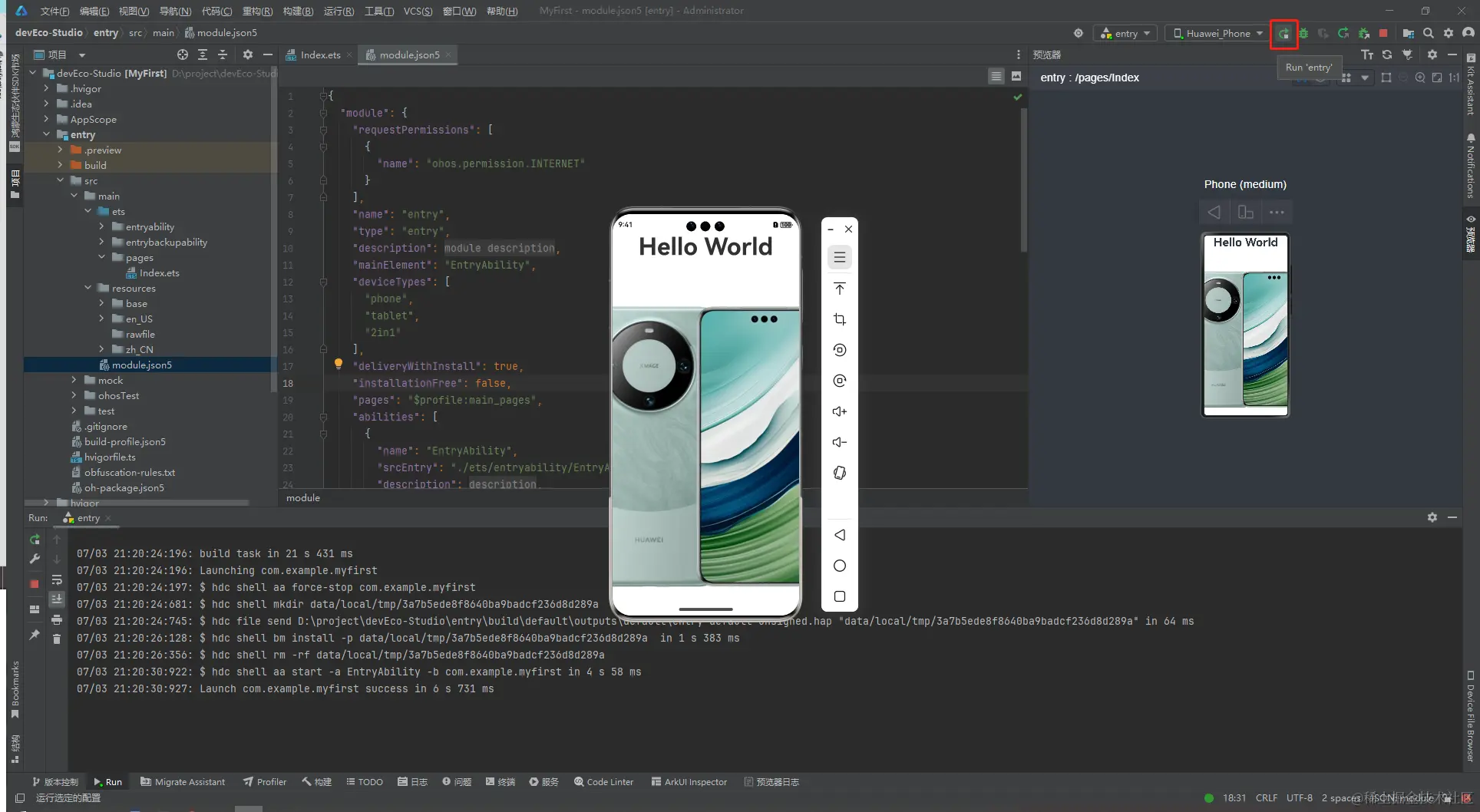1480x812 pixels.
Task: Apply hot reload with the green refresh icon
Action: (x=1343, y=34)
